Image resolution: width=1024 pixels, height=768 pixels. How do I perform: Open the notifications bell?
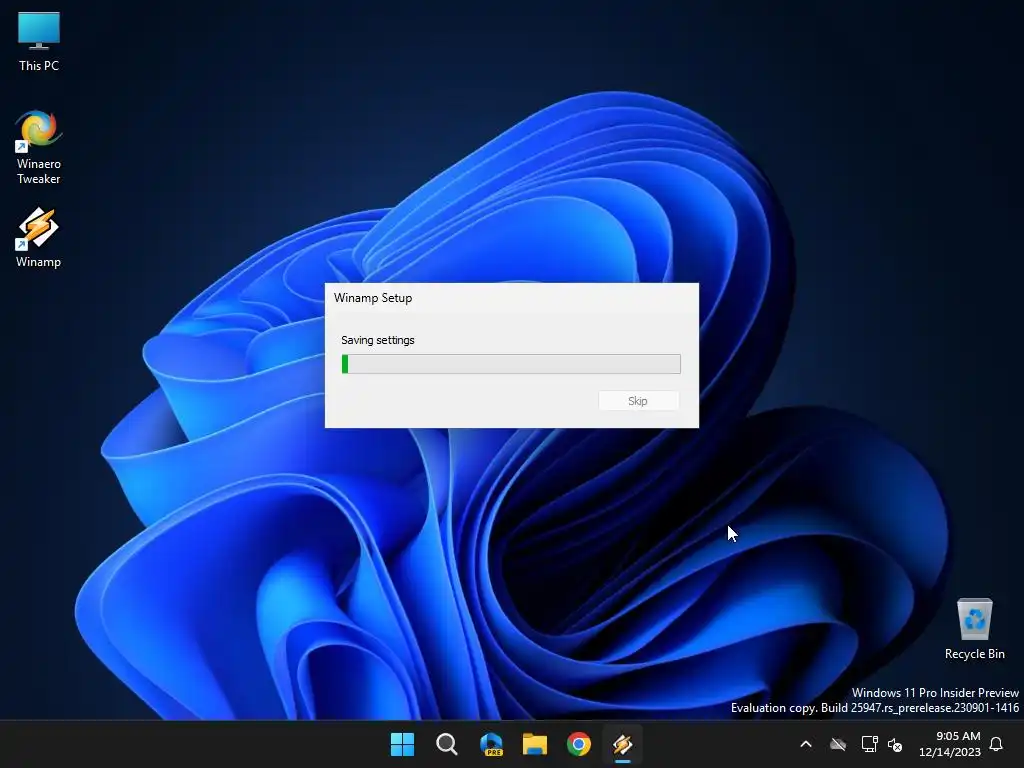point(996,744)
